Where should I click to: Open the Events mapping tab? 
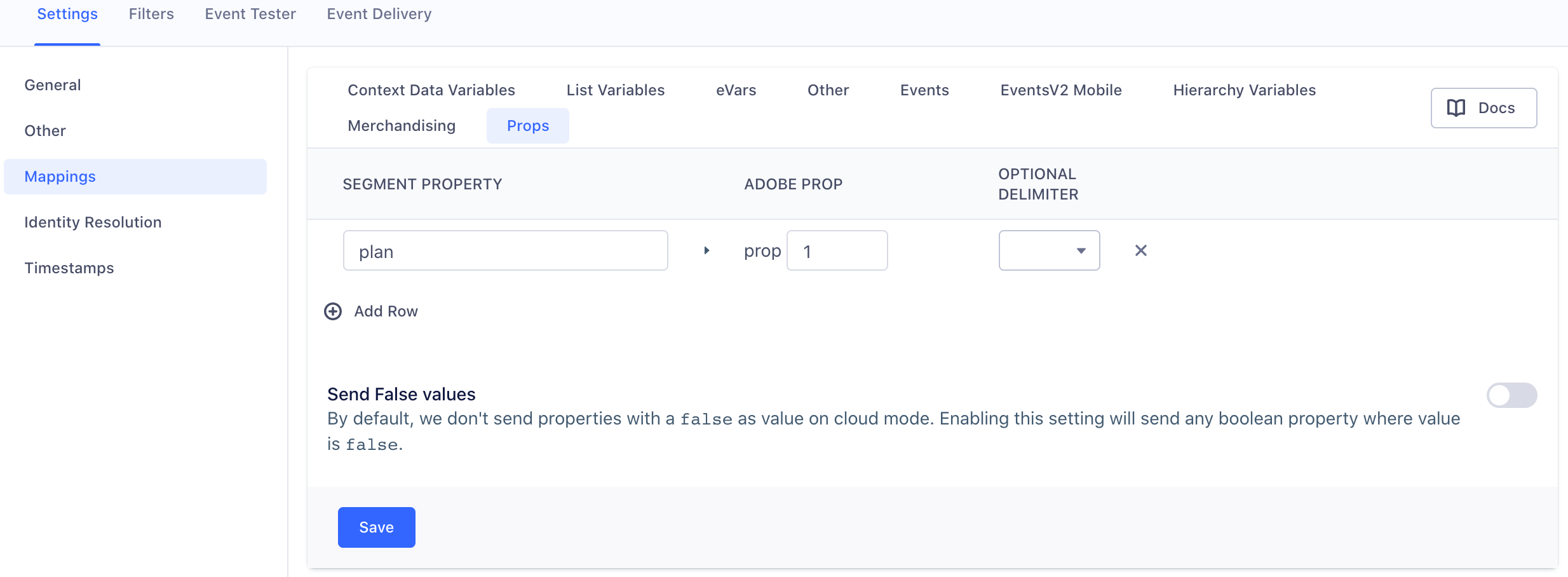click(924, 90)
